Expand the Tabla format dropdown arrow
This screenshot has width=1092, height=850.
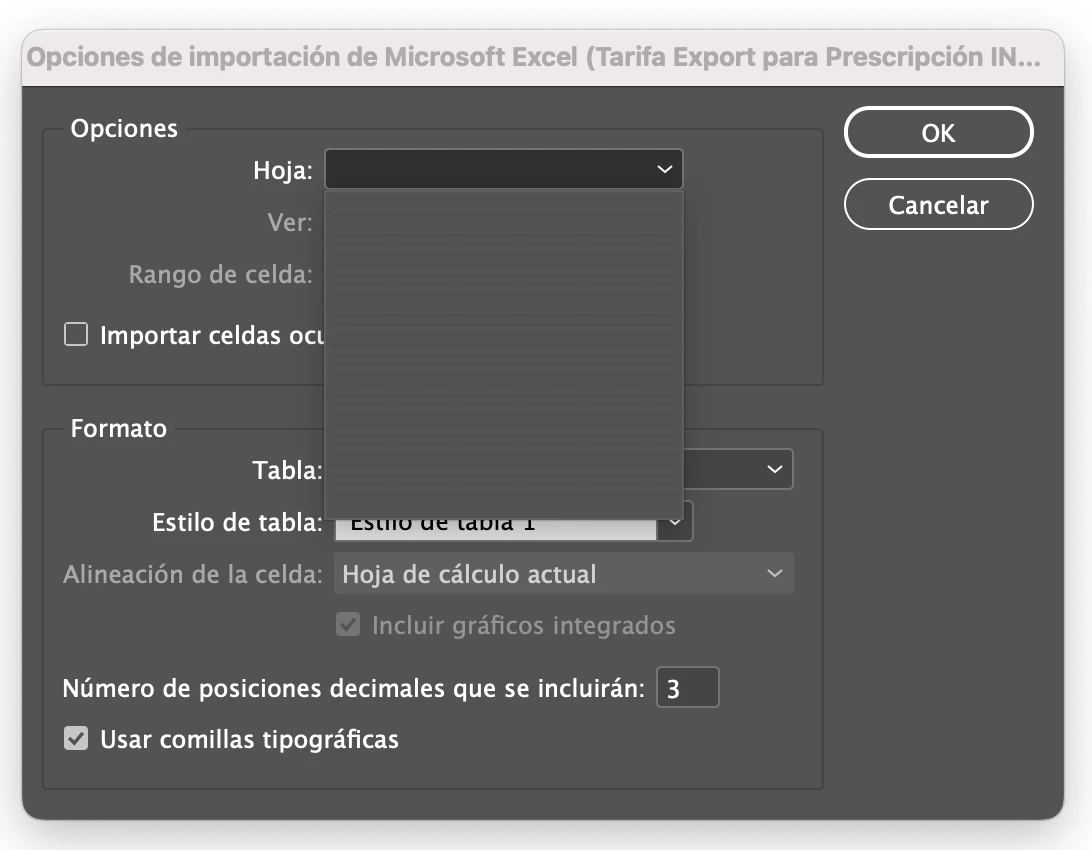pyautogui.click(x=774, y=469)
